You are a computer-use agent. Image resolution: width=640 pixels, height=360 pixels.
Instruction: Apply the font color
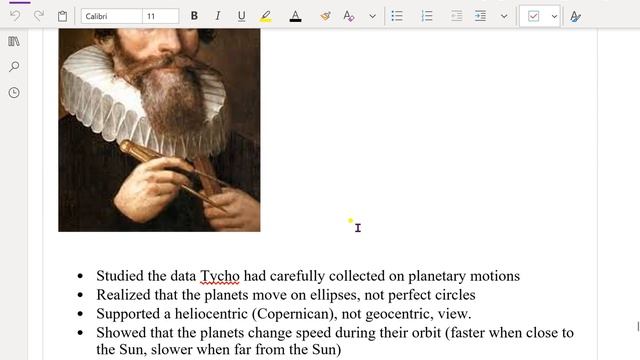coord(295,16)
